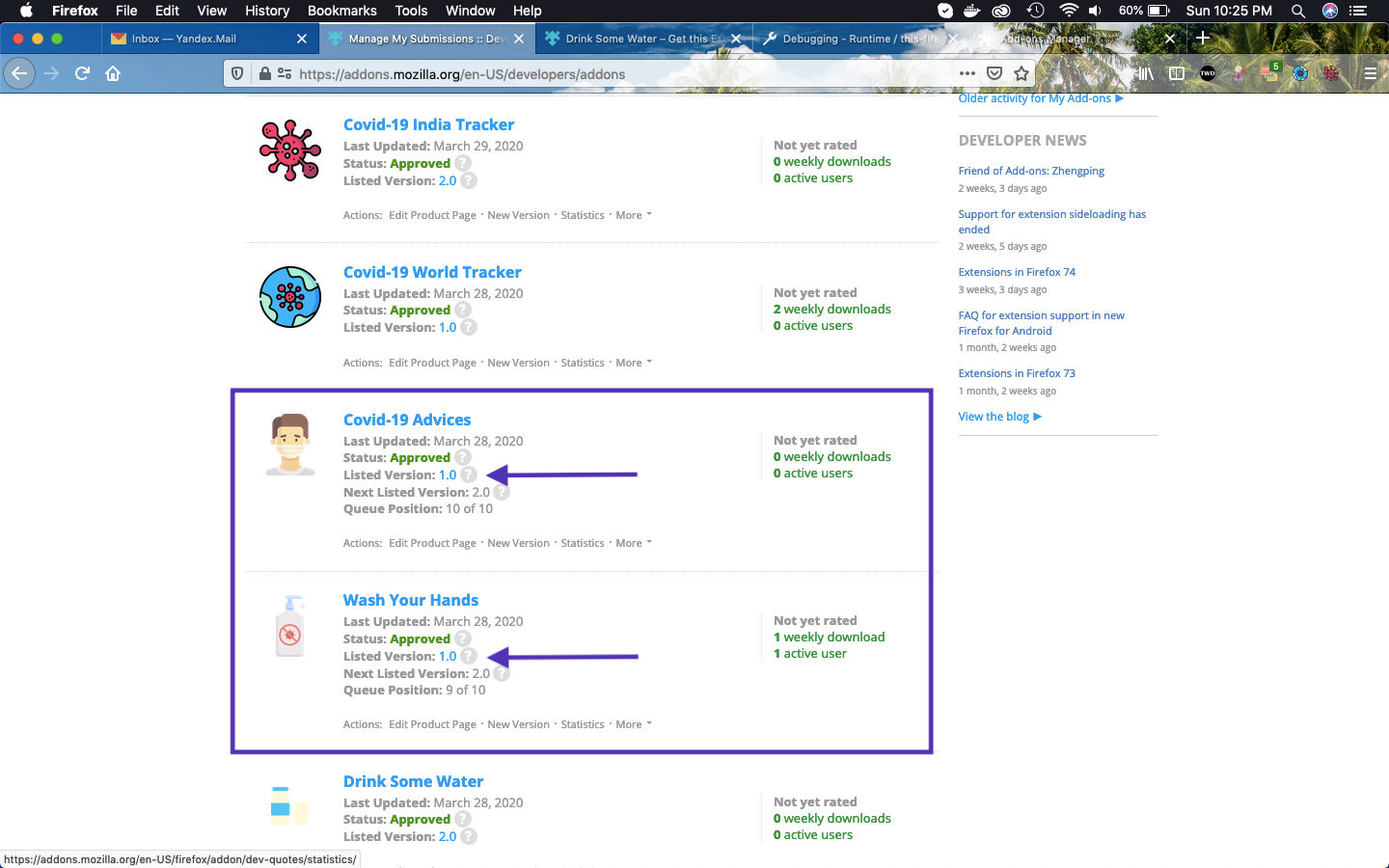Open Covid-19 World Tracker toolbar extension
Viewport: 1389px width, 868px height.
tap(1300, 73)
